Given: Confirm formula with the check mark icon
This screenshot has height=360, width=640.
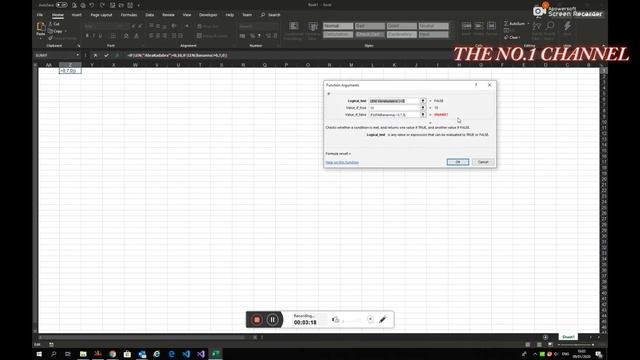Looking at the screenshot, I should [106, 55].
